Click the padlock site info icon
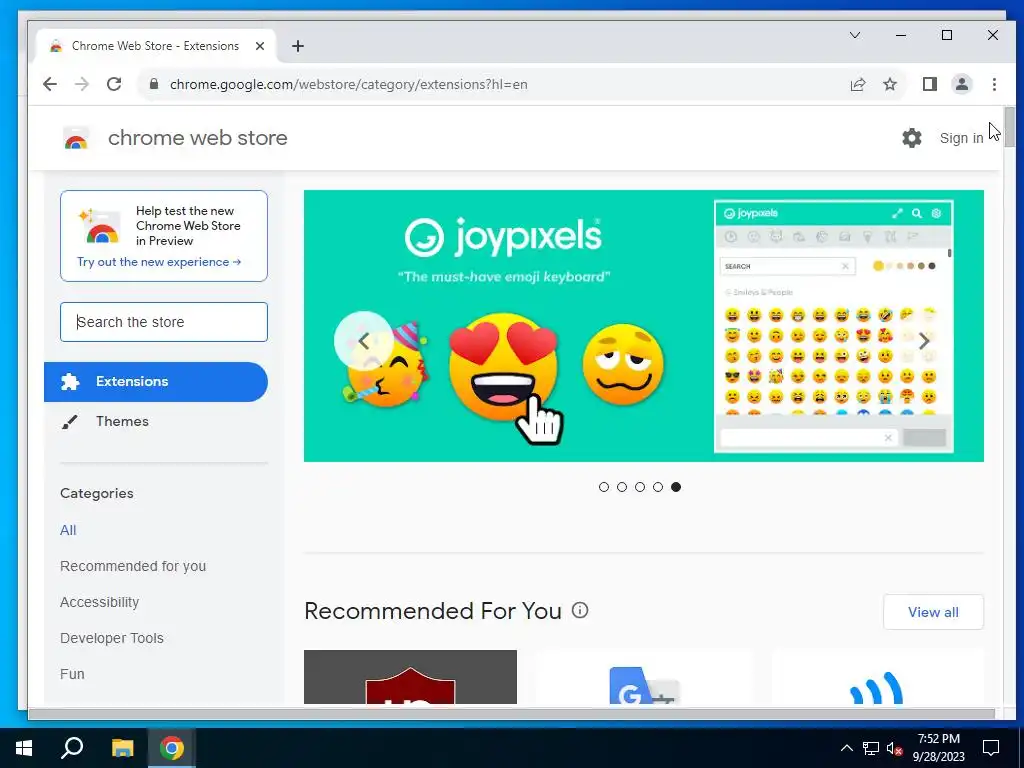Screen dimensions: 1024x768 pyautogui.click(x=153, y=84)
